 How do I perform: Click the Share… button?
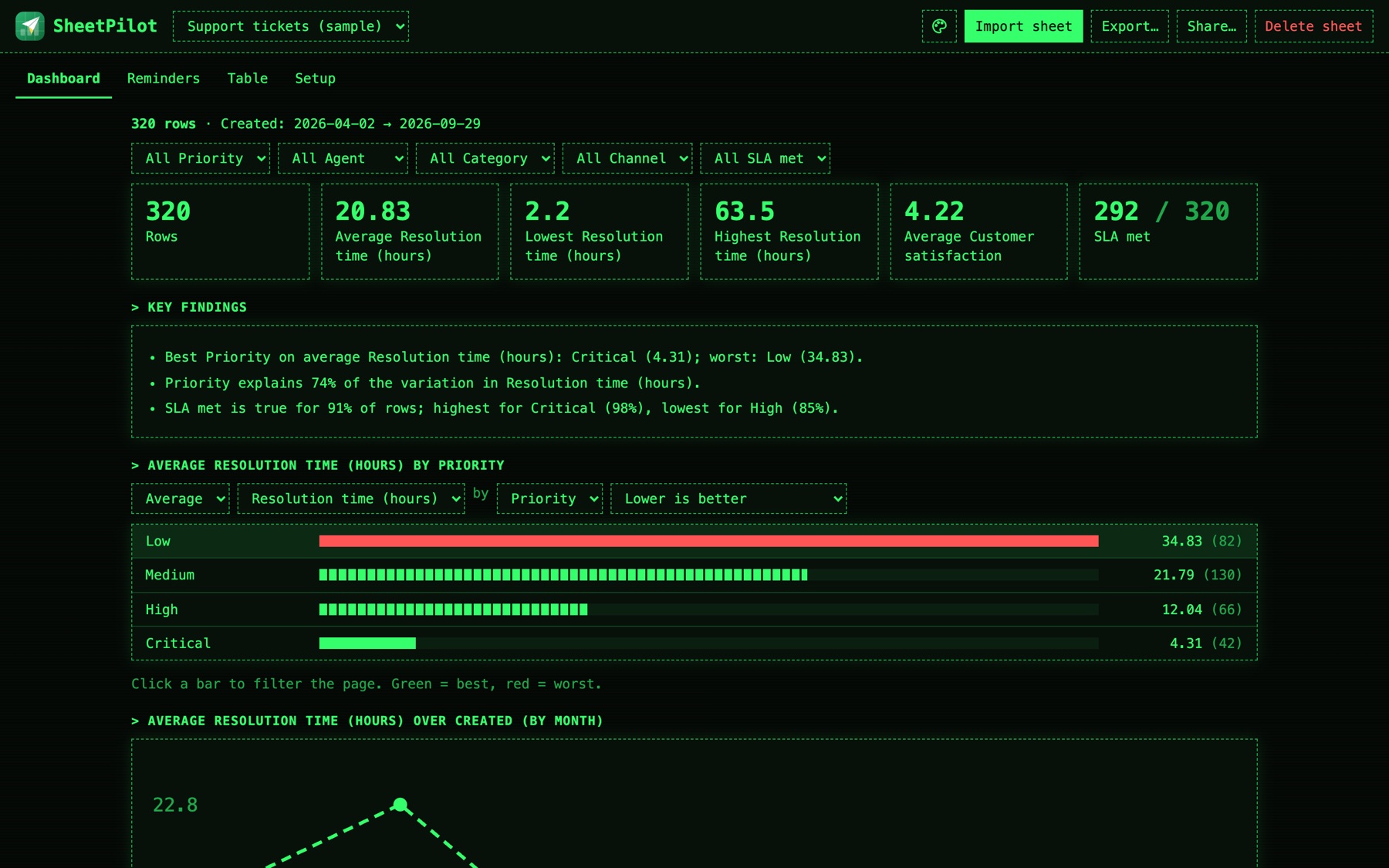[1212, 26]
